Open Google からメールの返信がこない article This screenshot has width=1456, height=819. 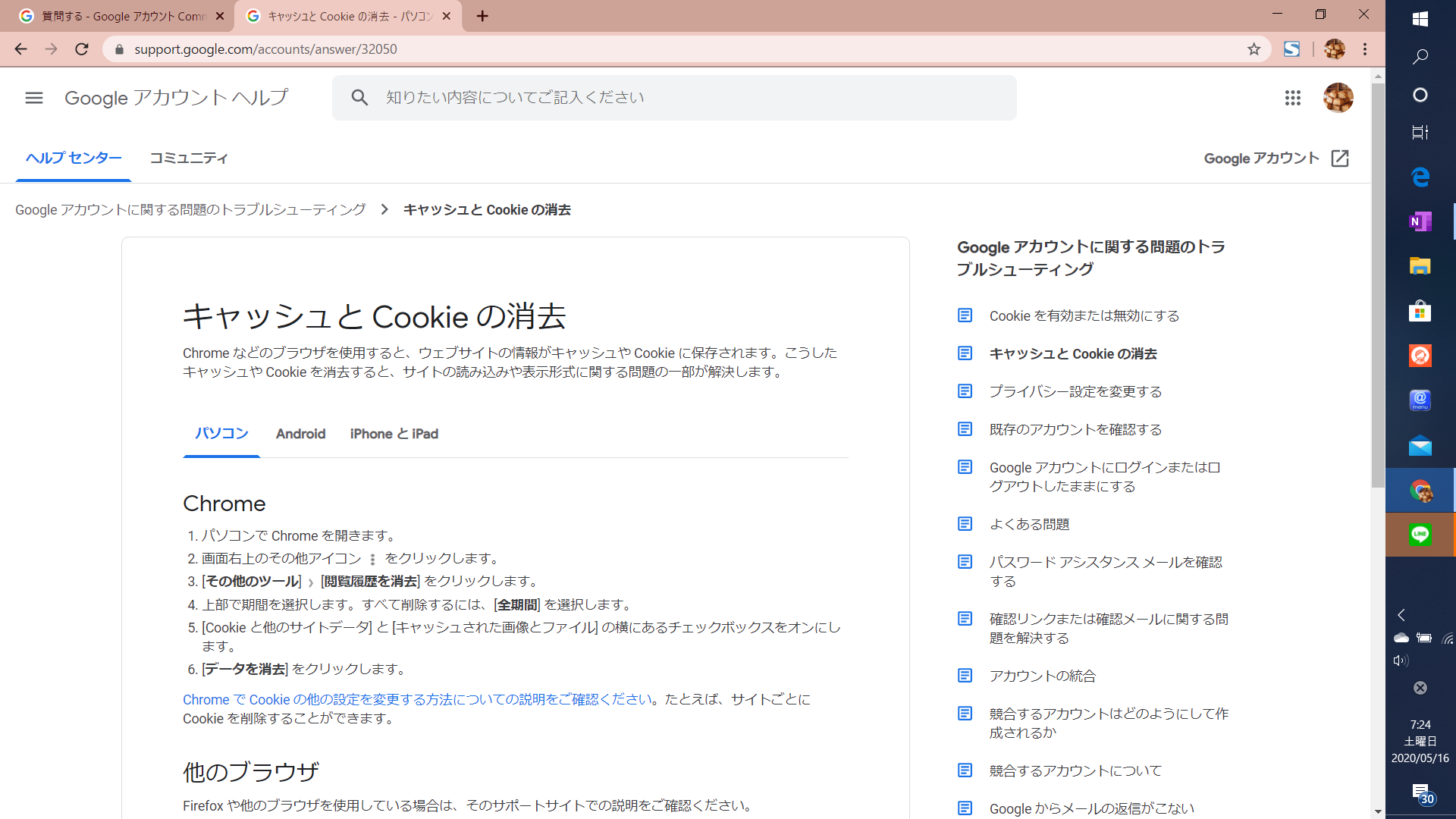point(1092,809)
